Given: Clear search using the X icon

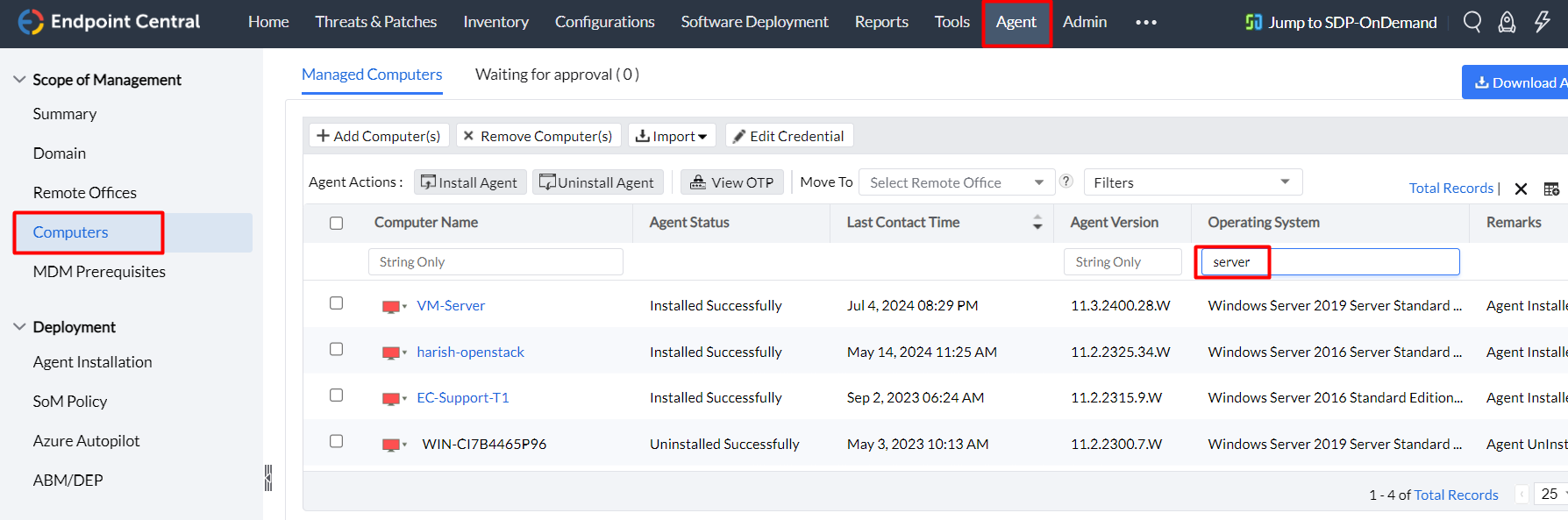Looking at the screenshot, I should 1521,189.
